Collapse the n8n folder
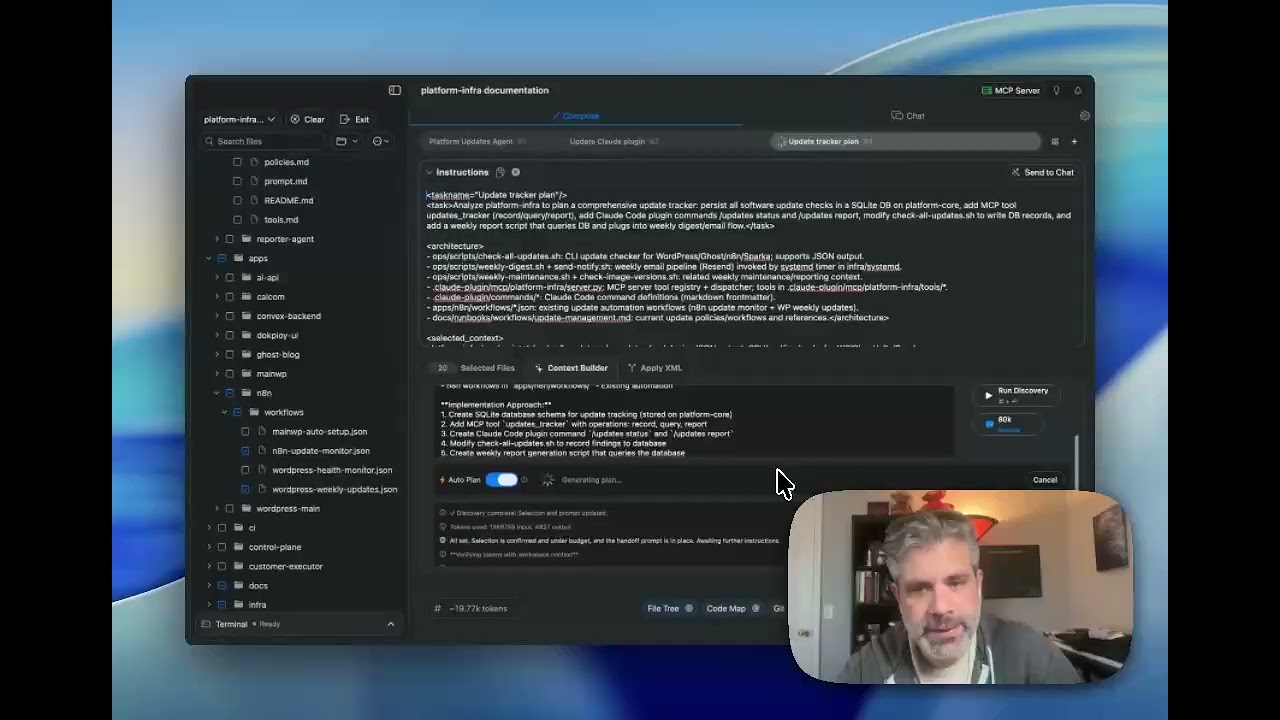 pyautogui.click(x=217, y=393)
